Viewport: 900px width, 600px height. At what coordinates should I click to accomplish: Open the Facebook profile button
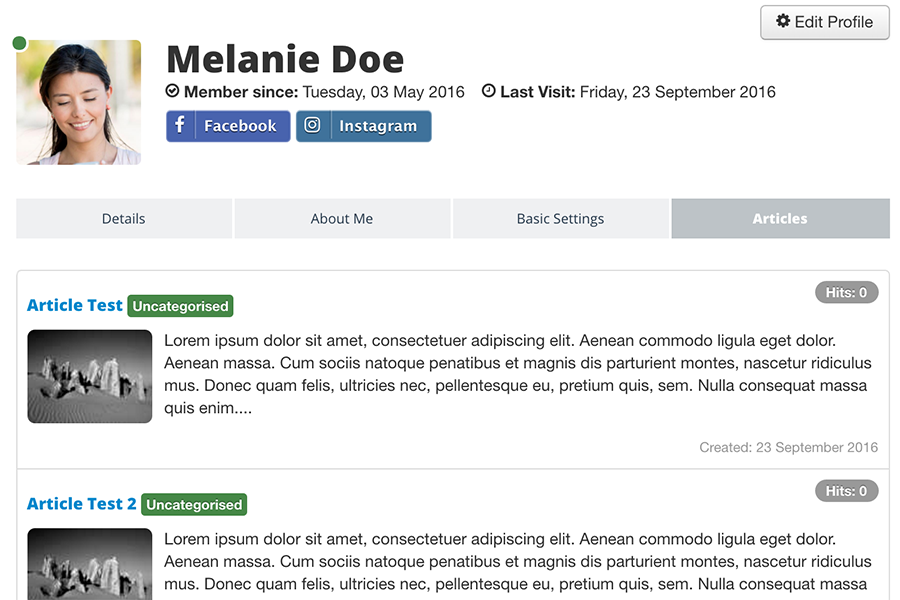pos(228,126)
